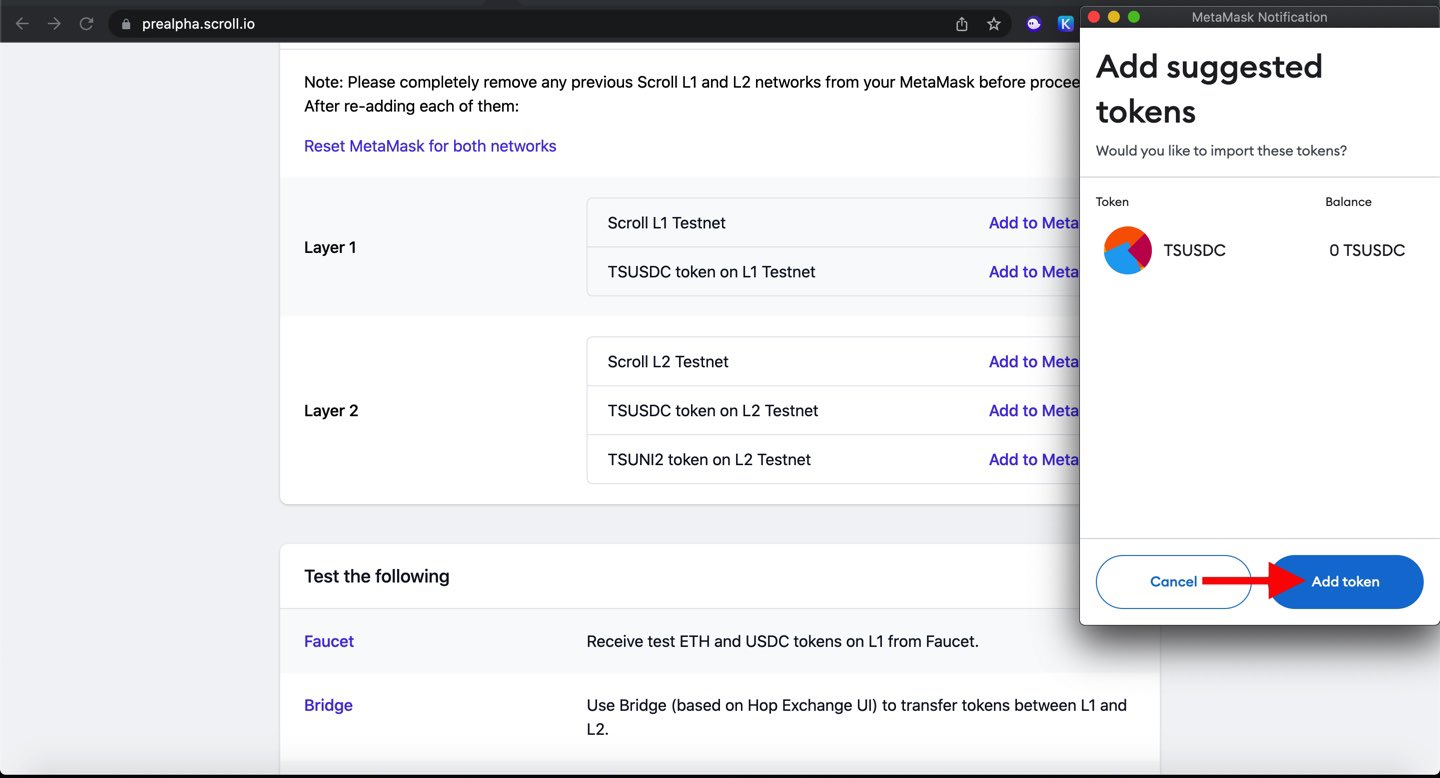Click the Faucet description text
1440x778 pixels.
point(782,641)
